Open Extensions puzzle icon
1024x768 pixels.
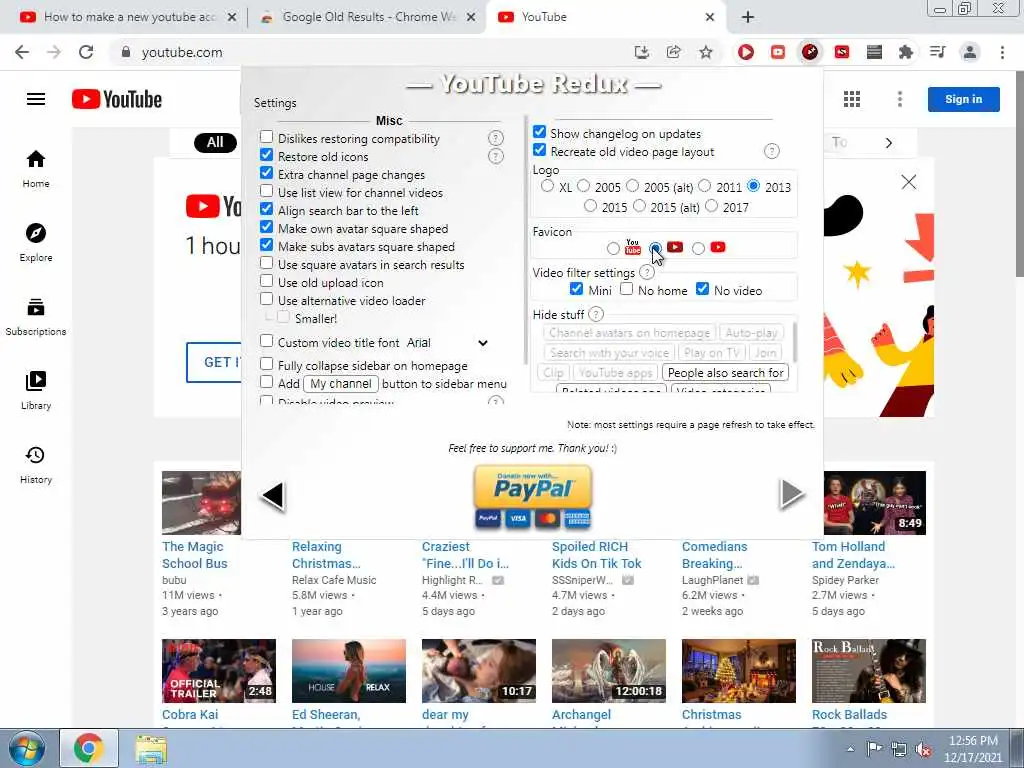click(906, 52)
